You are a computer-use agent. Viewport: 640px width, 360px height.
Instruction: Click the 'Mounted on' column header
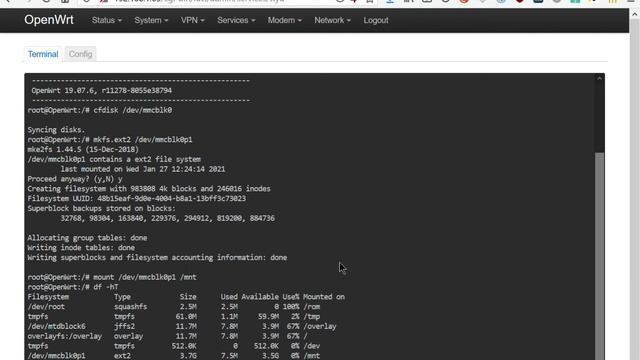click(x=324, y=297)
